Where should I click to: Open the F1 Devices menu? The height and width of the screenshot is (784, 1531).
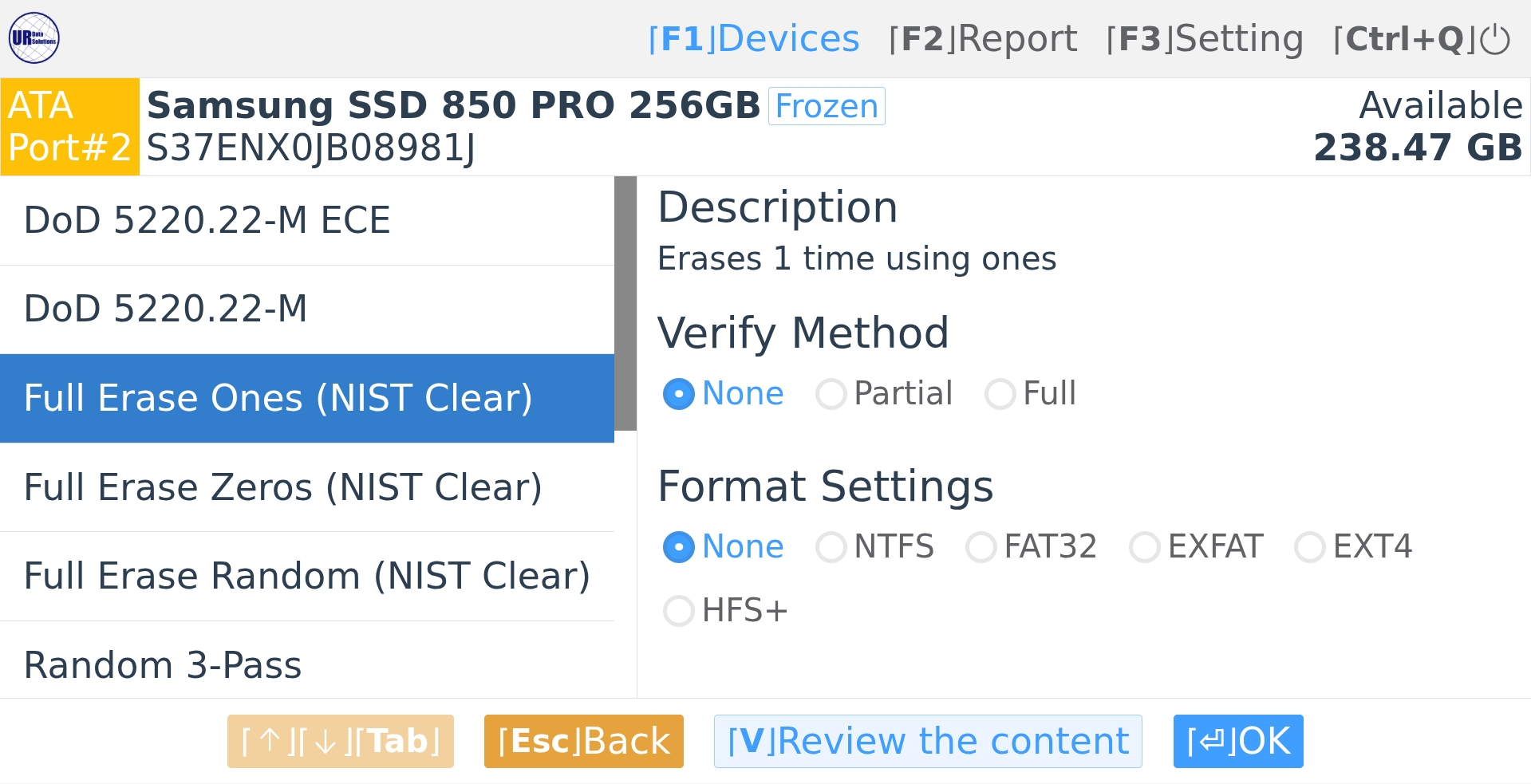(754, 39)
